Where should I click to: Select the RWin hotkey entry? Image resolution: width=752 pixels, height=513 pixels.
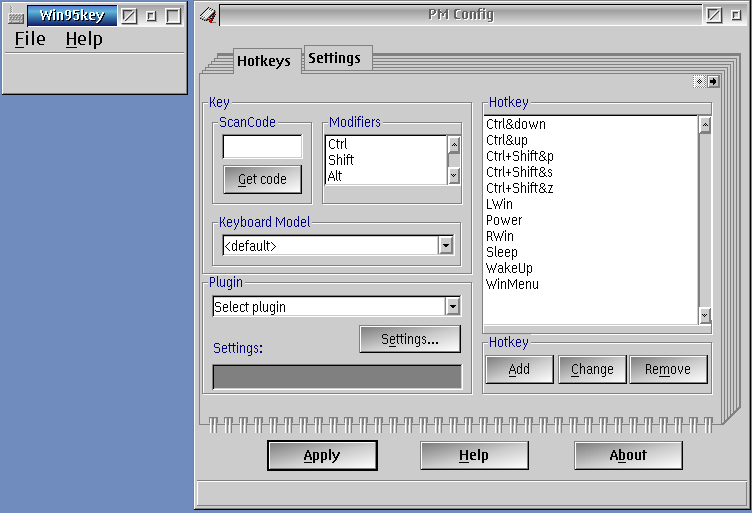pyautogui.click(x=591, y=236)
